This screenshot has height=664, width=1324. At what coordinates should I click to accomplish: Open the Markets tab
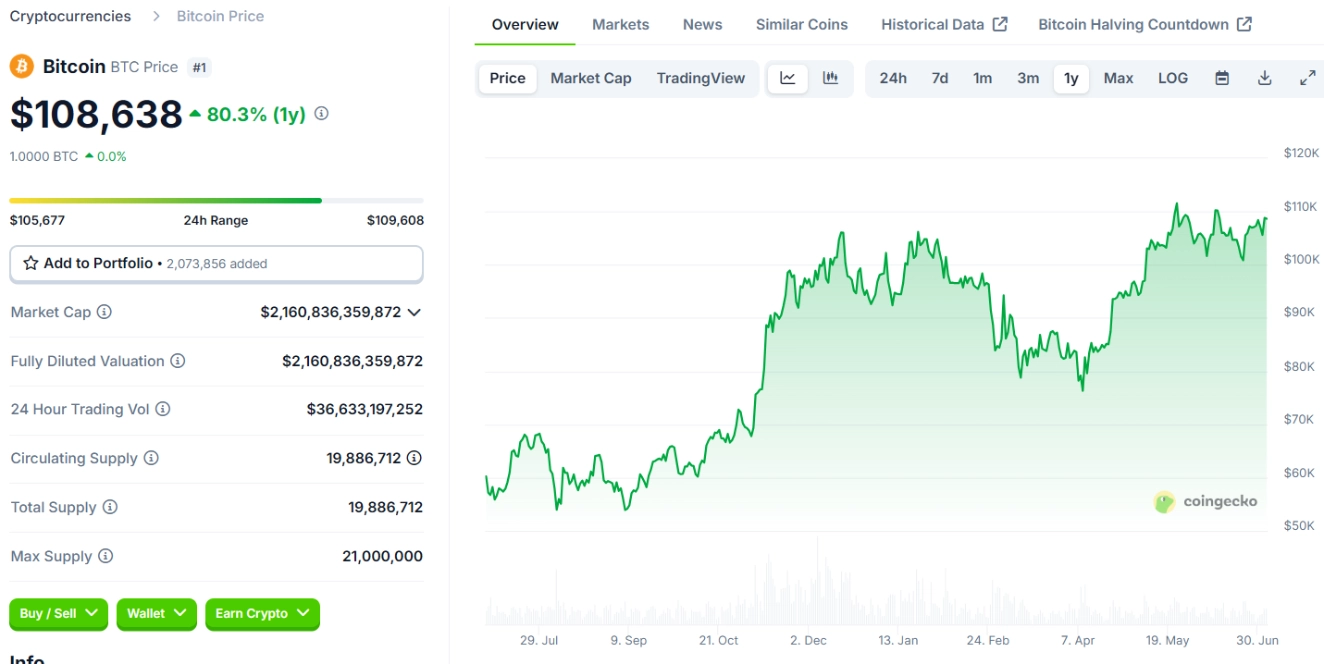tap(620, 24)
